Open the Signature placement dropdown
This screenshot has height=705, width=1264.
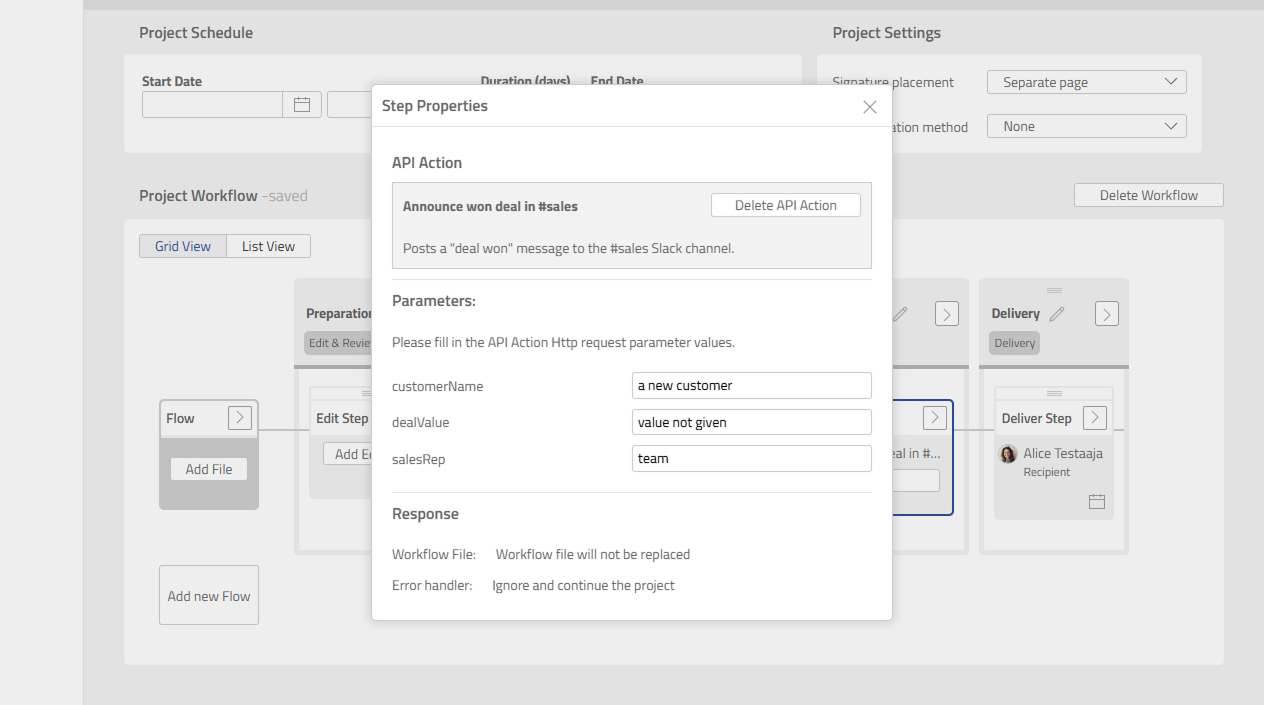1086,82
